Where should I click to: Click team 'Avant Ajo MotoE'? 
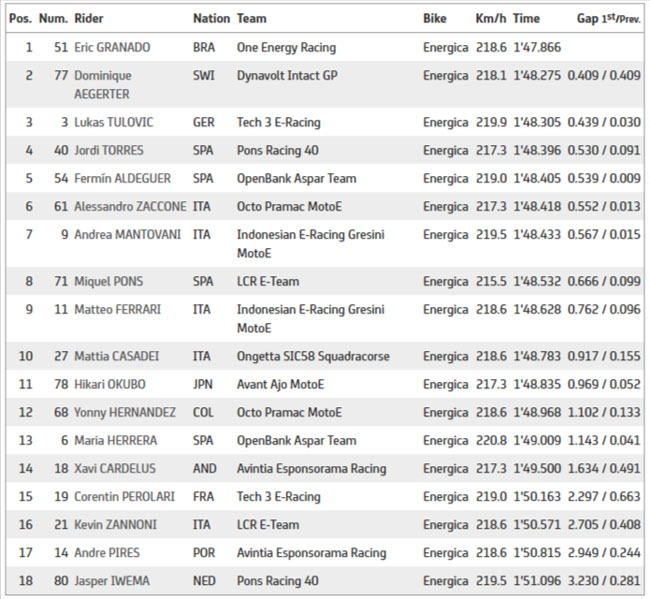tap(280, 384)
